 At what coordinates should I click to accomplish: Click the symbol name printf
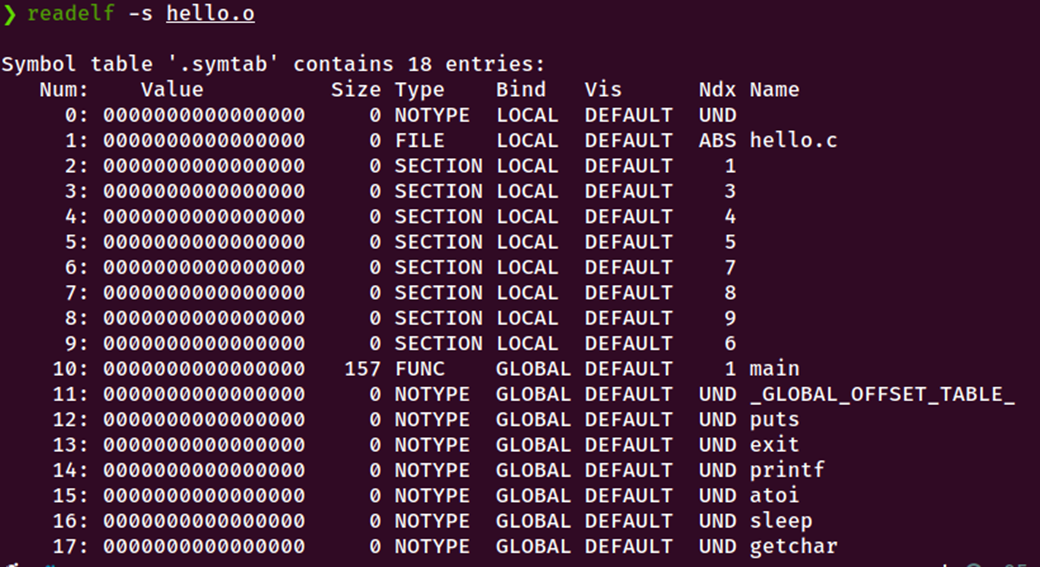tap(787, 470)
